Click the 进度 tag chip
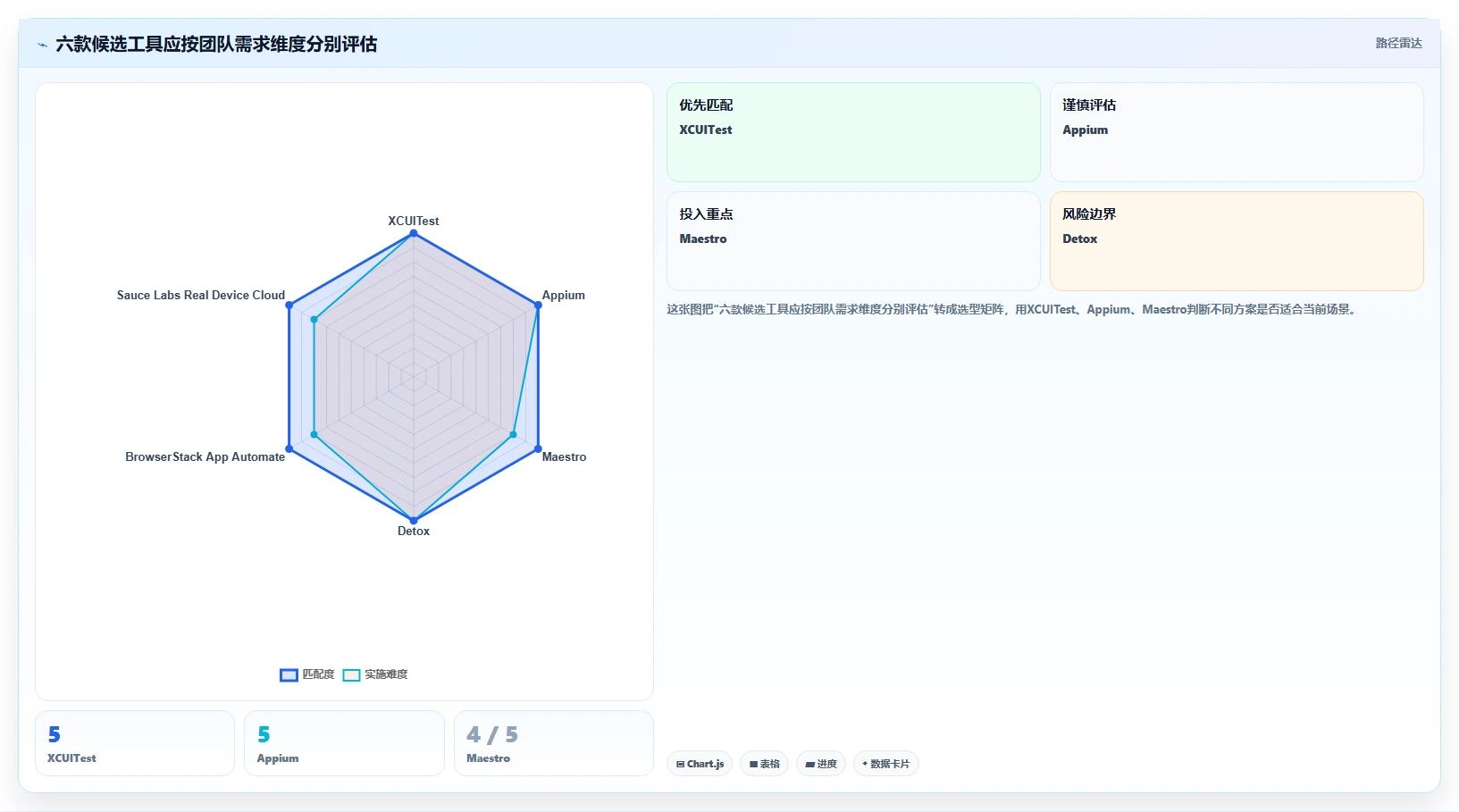 821,764
